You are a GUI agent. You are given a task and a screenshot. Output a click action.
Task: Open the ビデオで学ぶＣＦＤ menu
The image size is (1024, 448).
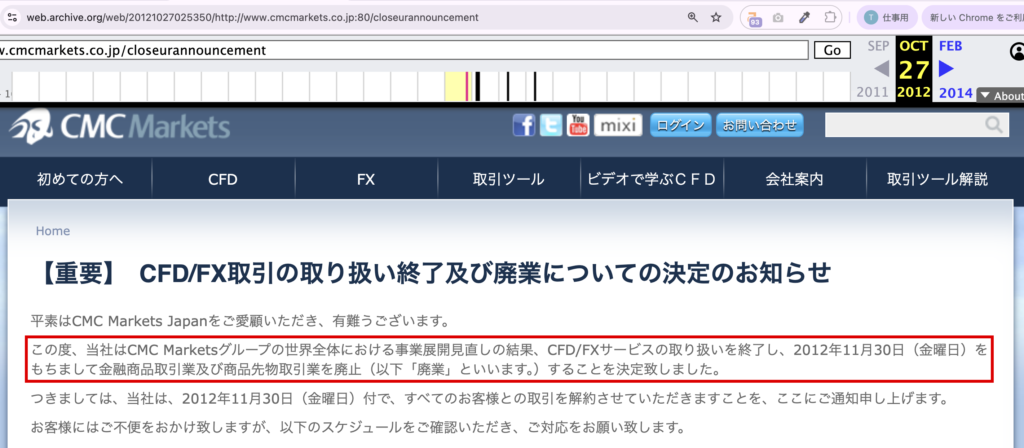point(652,179)
